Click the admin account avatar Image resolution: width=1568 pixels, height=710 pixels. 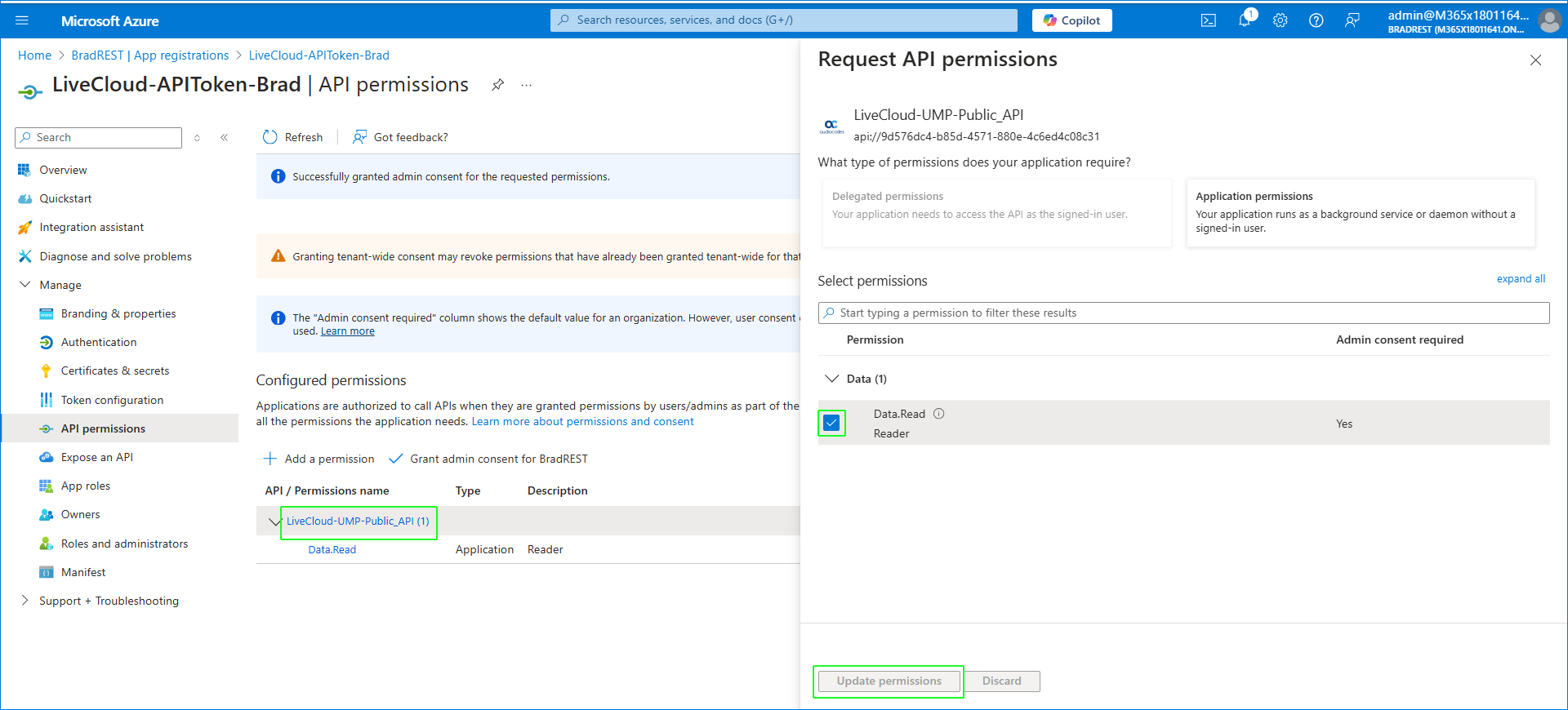(x=1549, y=20)
